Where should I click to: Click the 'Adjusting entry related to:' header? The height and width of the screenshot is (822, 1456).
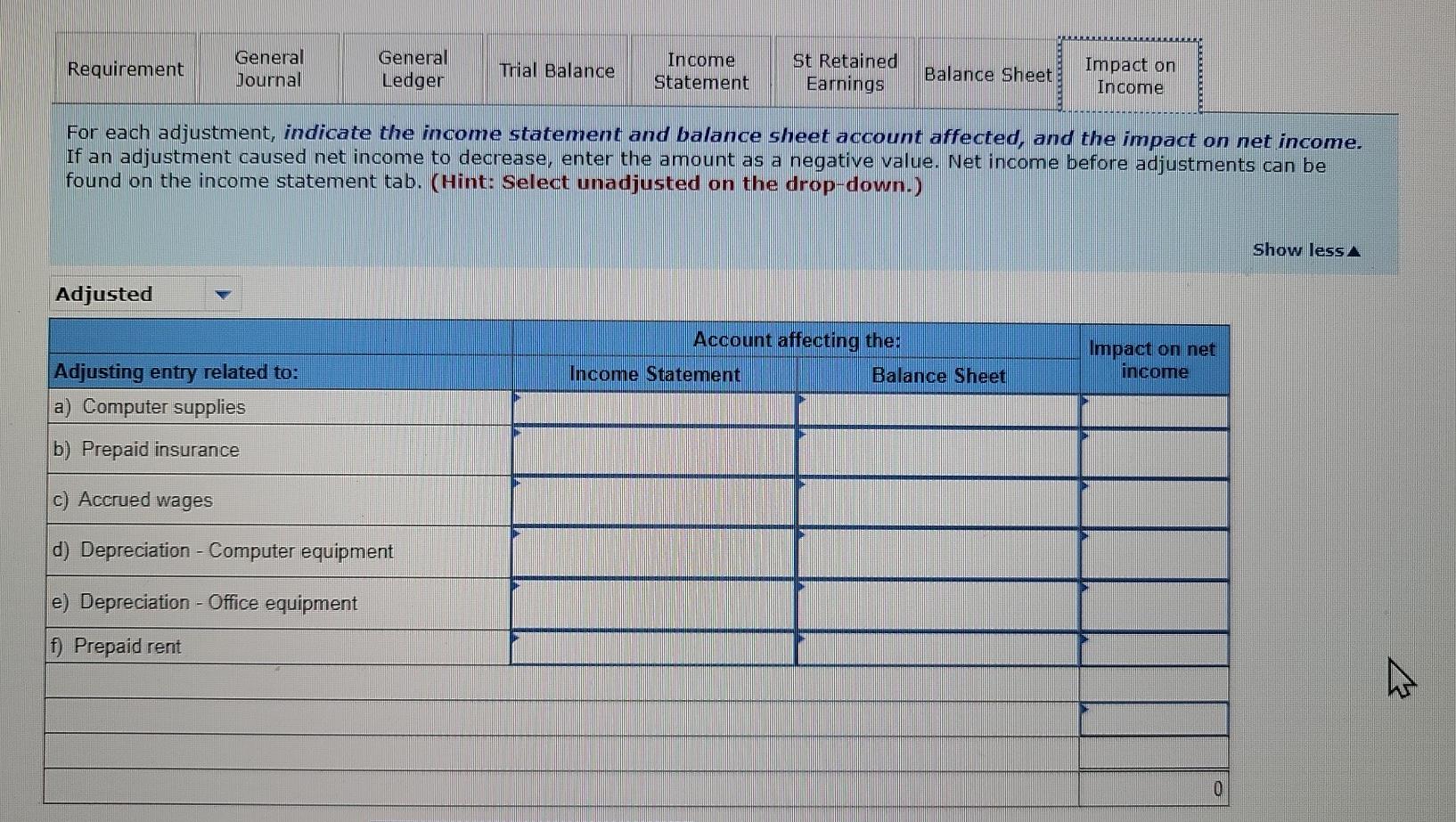coord(176,371)
